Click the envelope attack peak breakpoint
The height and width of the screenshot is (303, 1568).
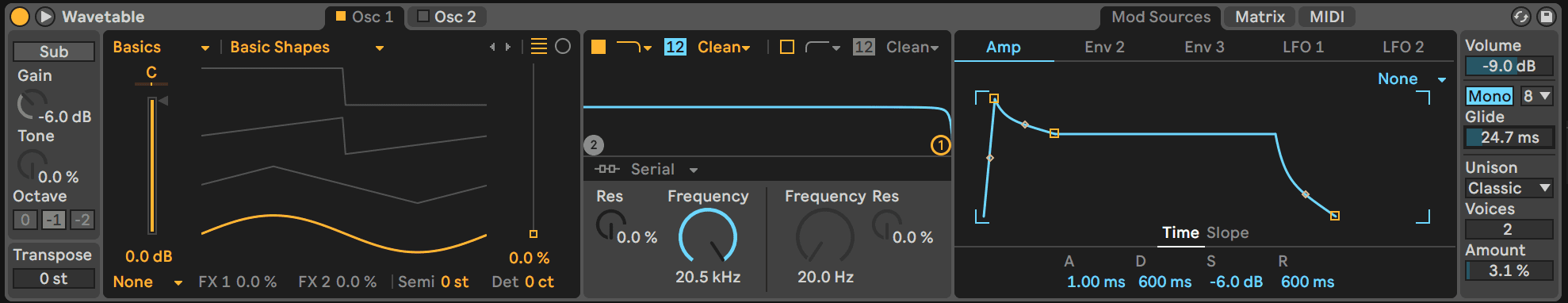(x=994, y=99)
